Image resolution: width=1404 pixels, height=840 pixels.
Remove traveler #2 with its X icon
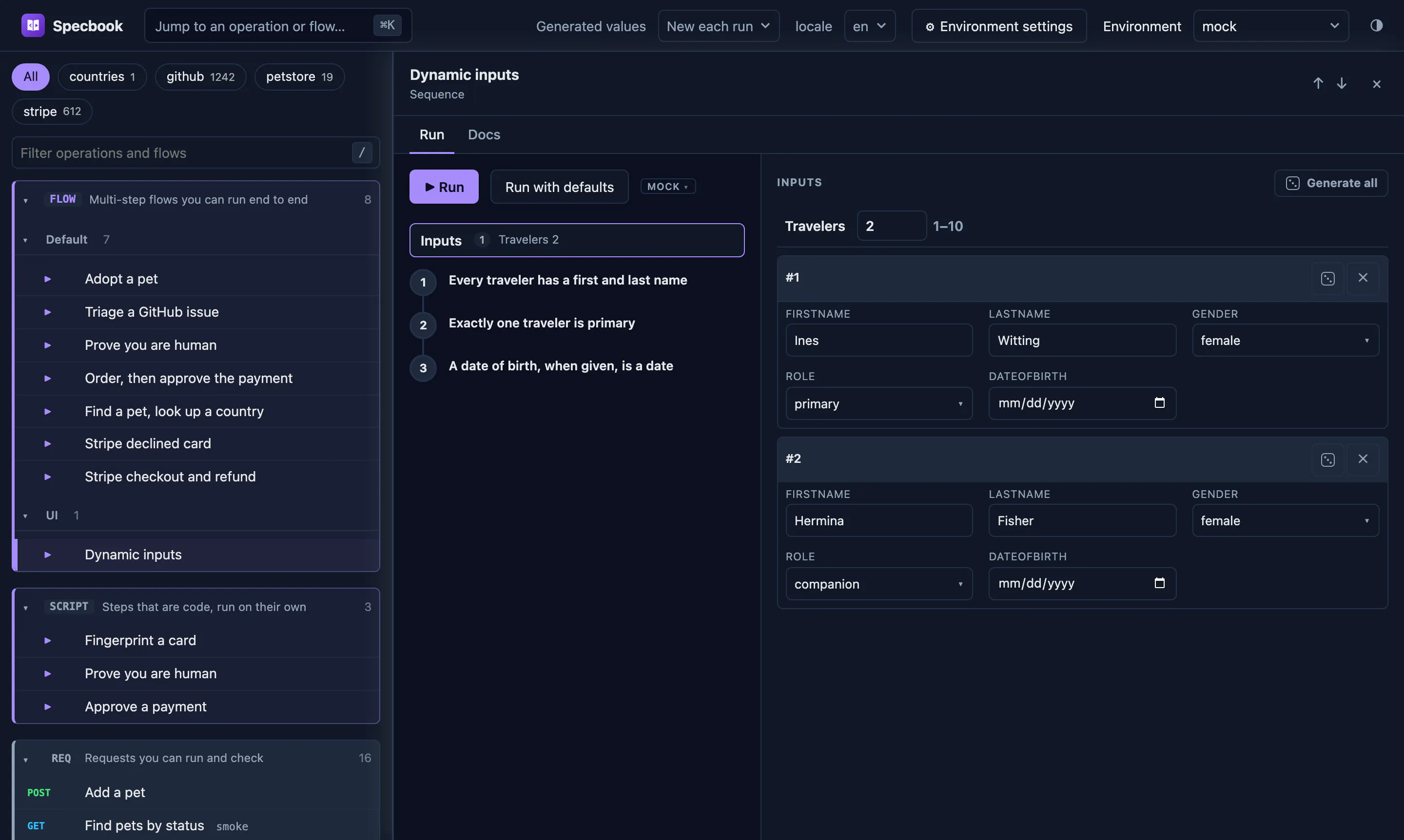1363,458
